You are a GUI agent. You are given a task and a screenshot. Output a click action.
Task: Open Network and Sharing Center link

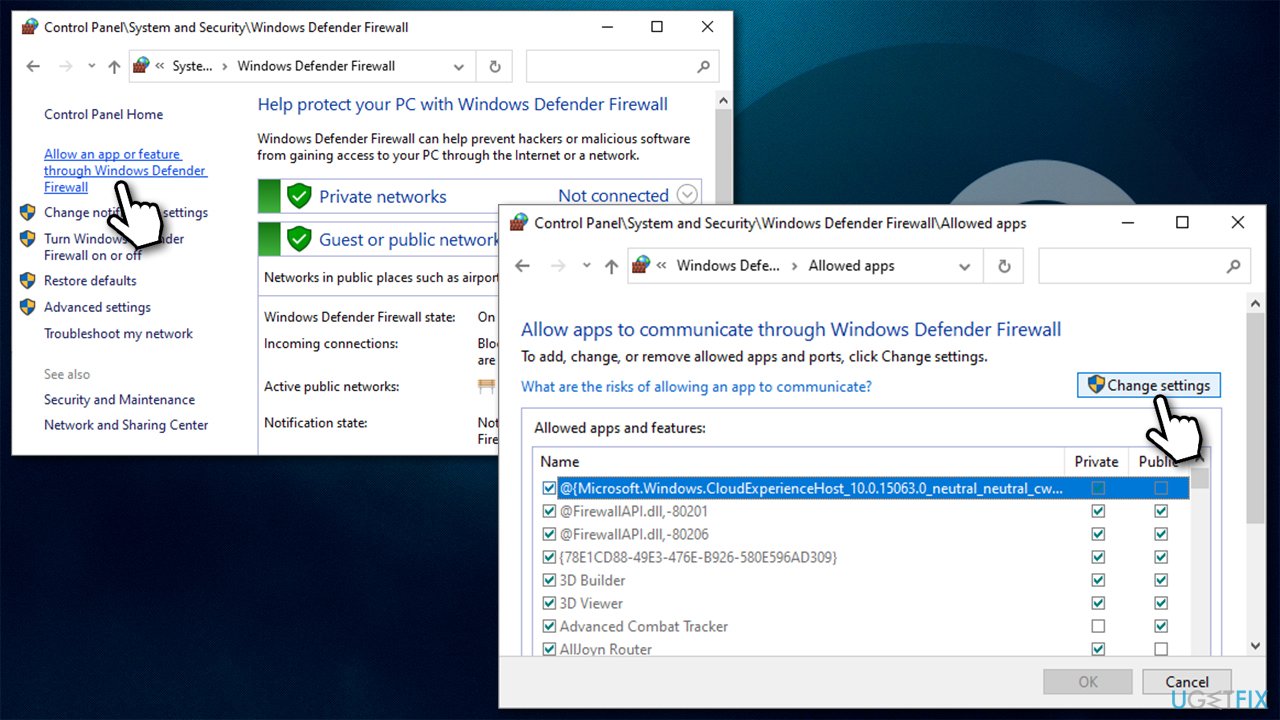[126, 425]
